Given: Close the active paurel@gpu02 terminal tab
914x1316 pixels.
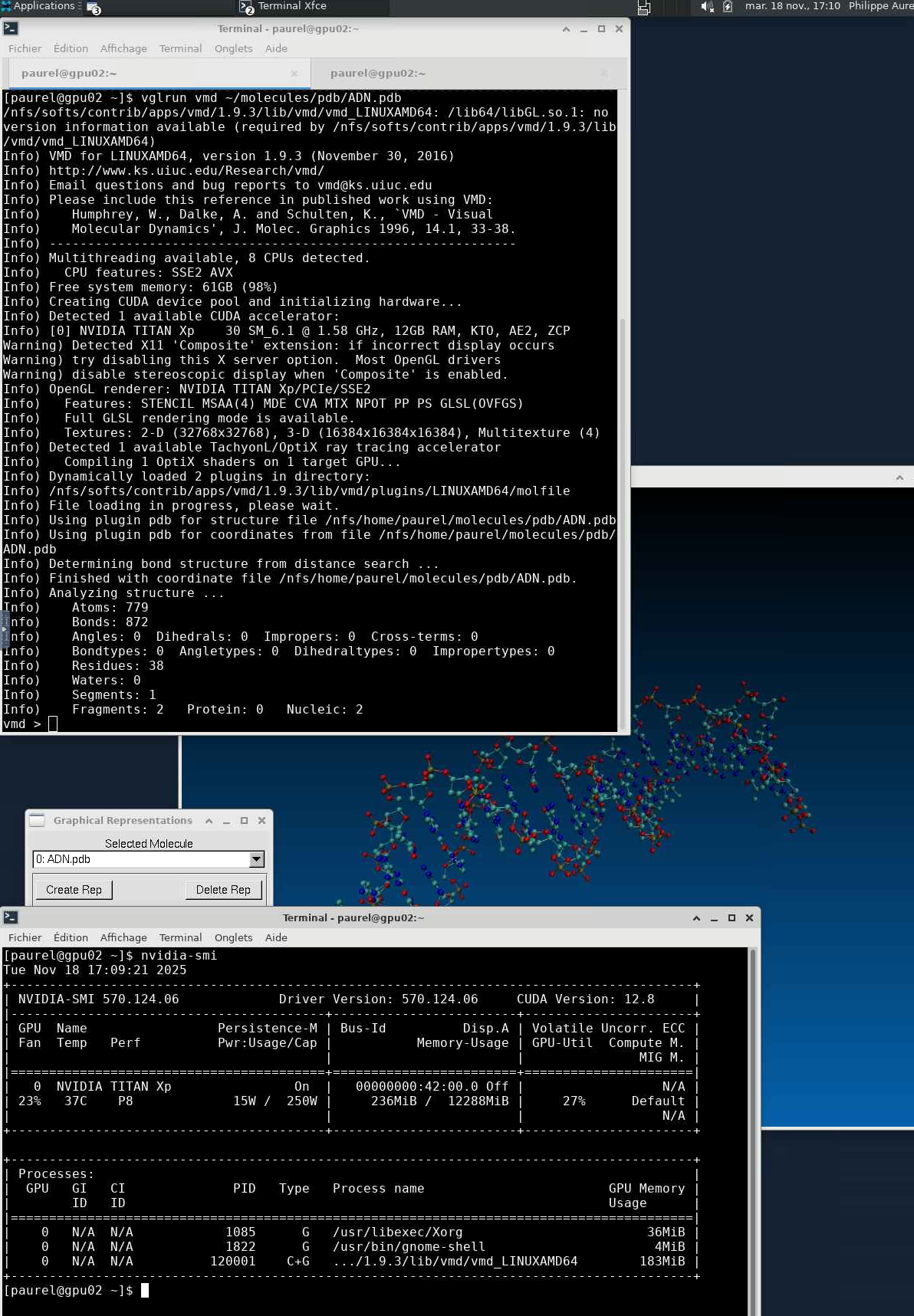Looking at the screenshot, I should pos(294,74).
